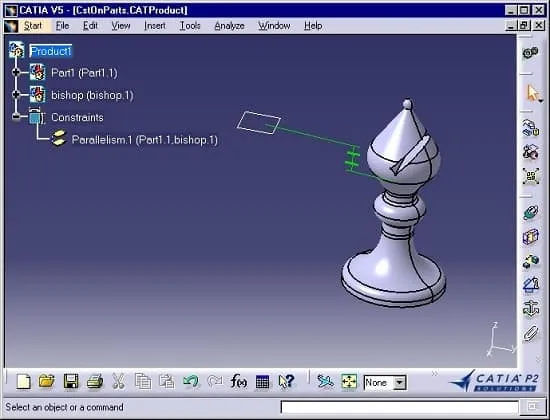Click the New document icon

pos(24,381)
